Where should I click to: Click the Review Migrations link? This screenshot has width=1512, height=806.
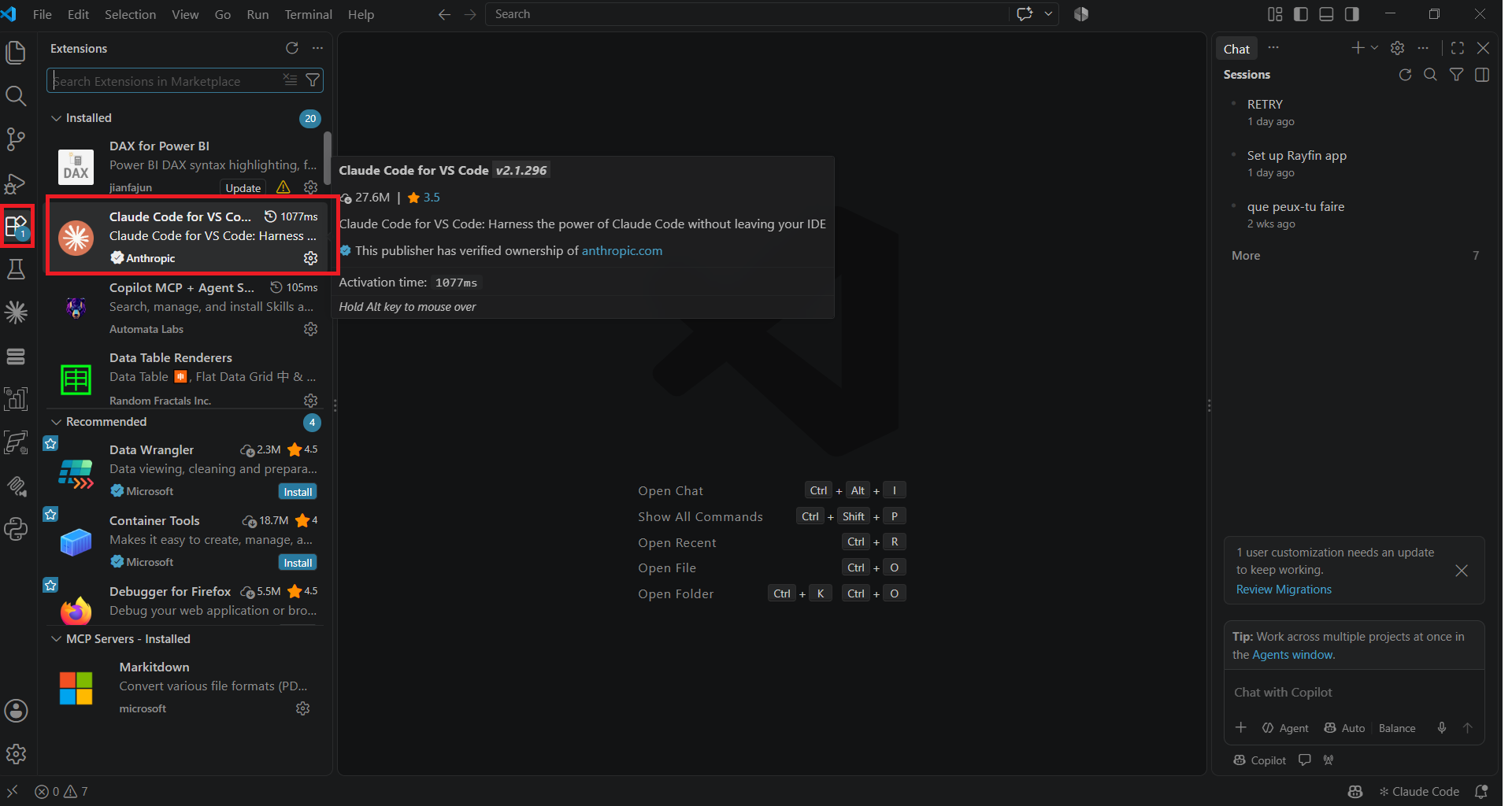(1284, 590)
